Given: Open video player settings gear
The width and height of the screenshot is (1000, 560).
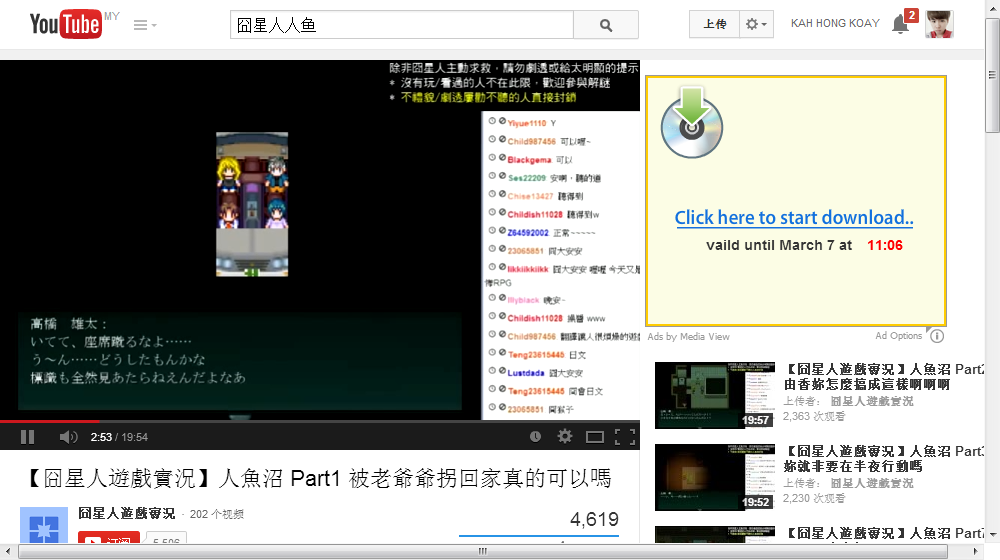Looking at the screenshot, I should tap(565, 437).
